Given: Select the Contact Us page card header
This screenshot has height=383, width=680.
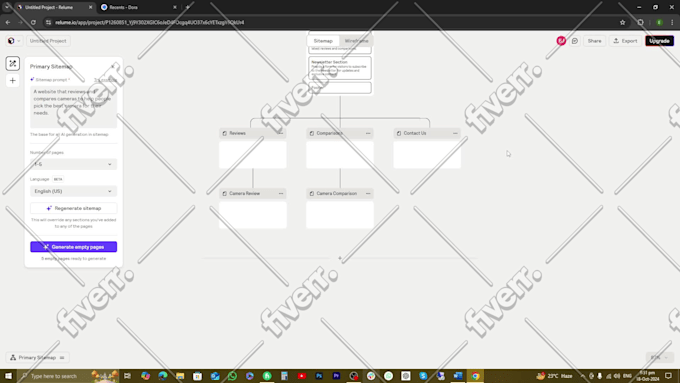Looking at the screenshot, I should coord(427,133).
